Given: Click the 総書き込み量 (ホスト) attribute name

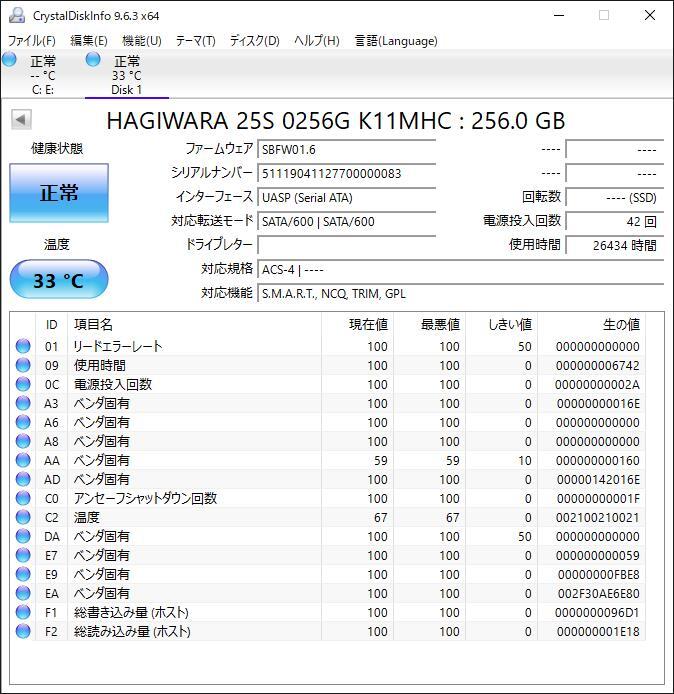Looking at the screenshot, I should tap(131, 613).
